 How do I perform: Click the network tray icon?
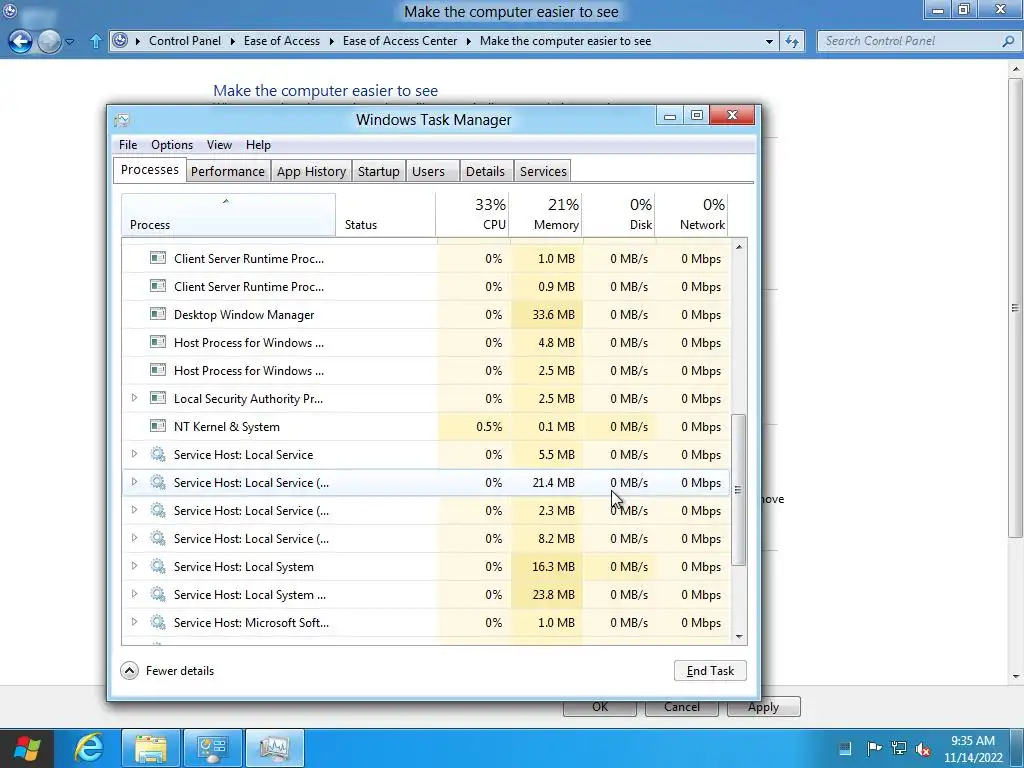pyautogui.click(x=899, y=748)
